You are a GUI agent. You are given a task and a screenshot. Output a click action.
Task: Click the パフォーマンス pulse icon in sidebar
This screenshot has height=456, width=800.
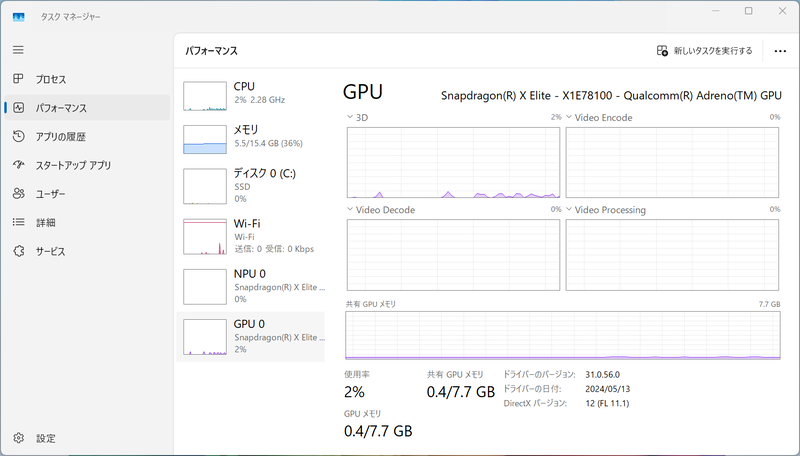(18, 108)
